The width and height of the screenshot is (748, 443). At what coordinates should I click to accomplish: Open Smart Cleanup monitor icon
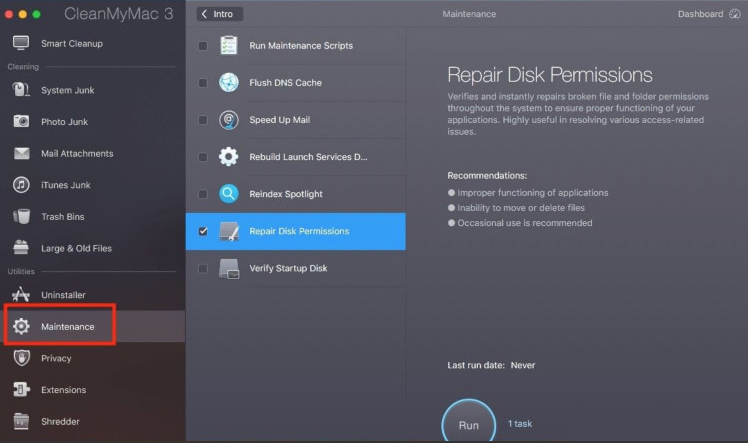tap(21, 43)
